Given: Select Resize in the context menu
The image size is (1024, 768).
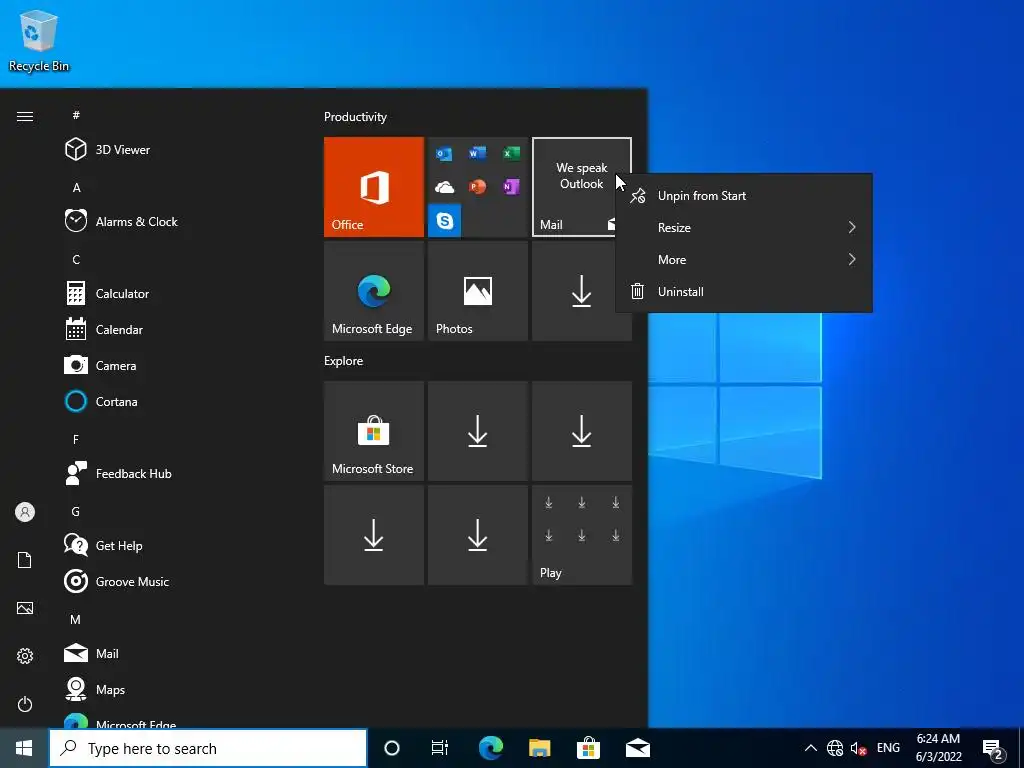Looking at the screenshot, I should [x=744, y=228].
